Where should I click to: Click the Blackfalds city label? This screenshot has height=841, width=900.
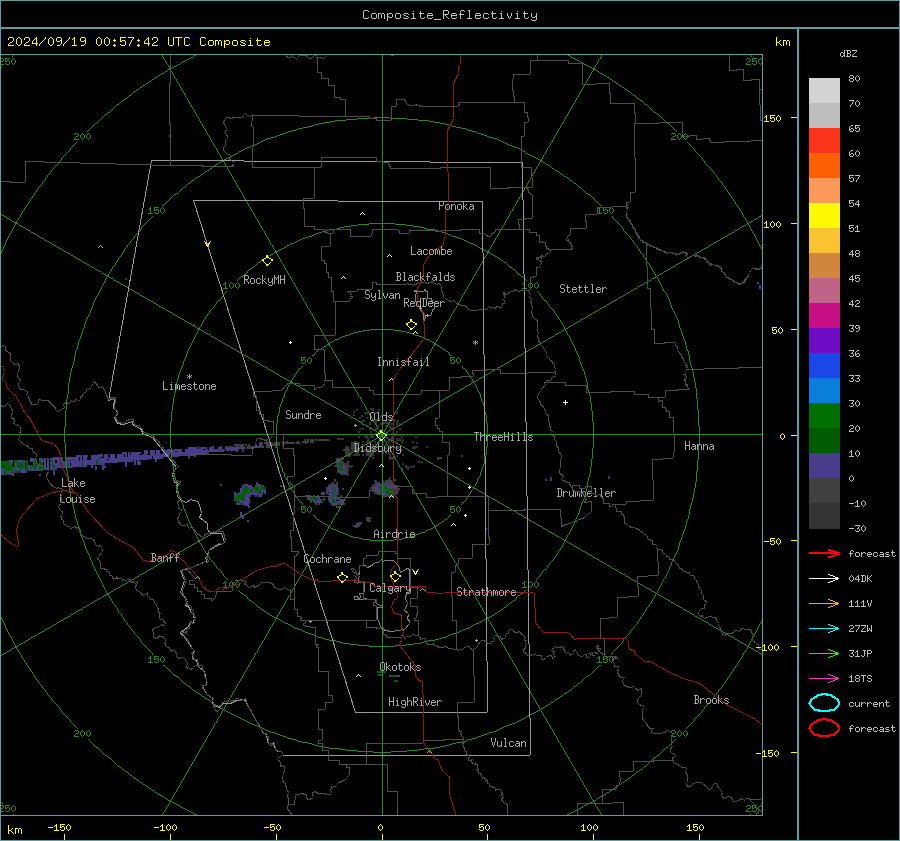(425, 277)
